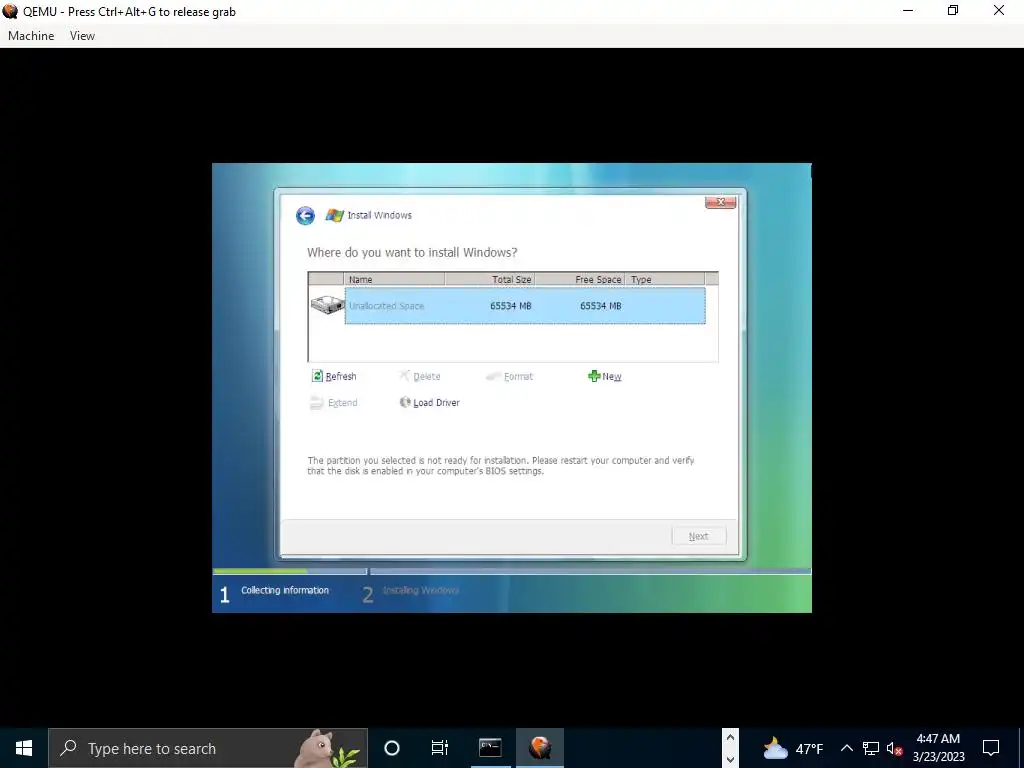Click the green plus New icon
This screenshot has height=768, width=1024.
click(x=594, y=376)
